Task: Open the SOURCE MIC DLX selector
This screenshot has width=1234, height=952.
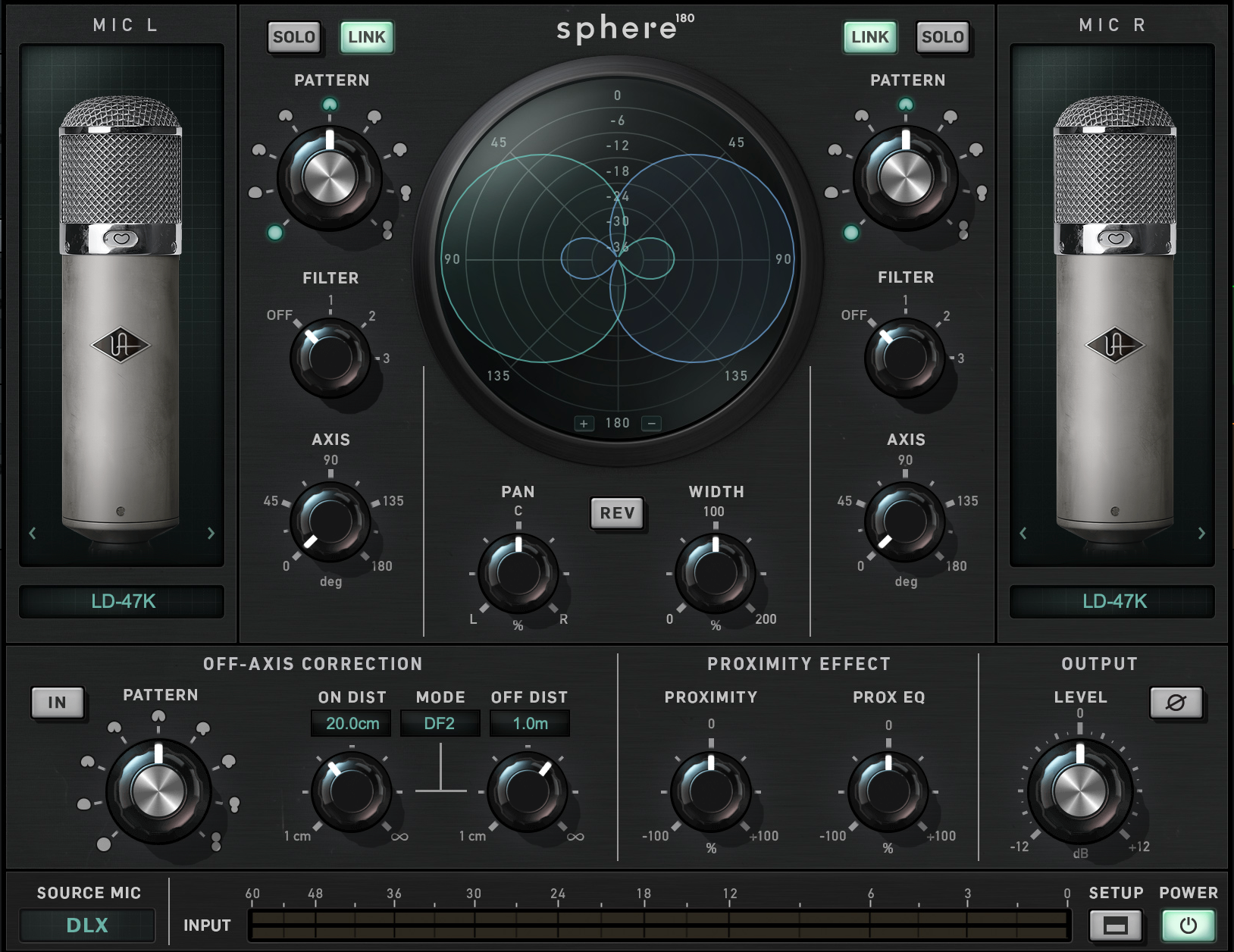Action: pos(87,925)
